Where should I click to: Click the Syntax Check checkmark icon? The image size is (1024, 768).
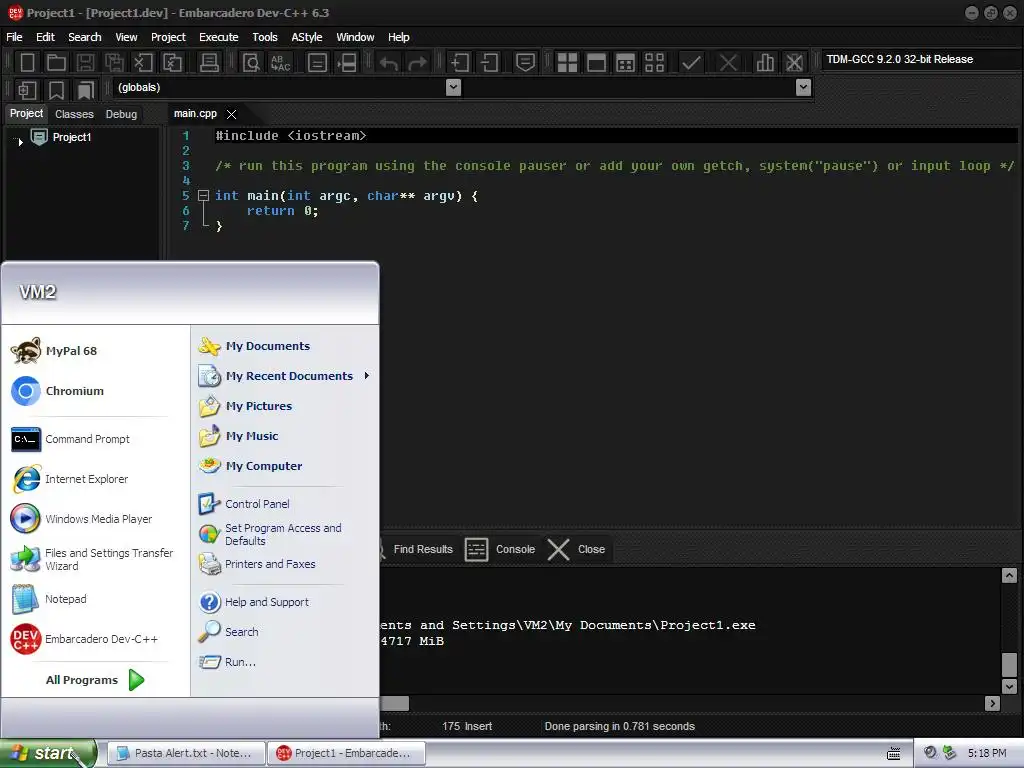tap(691, 63)
